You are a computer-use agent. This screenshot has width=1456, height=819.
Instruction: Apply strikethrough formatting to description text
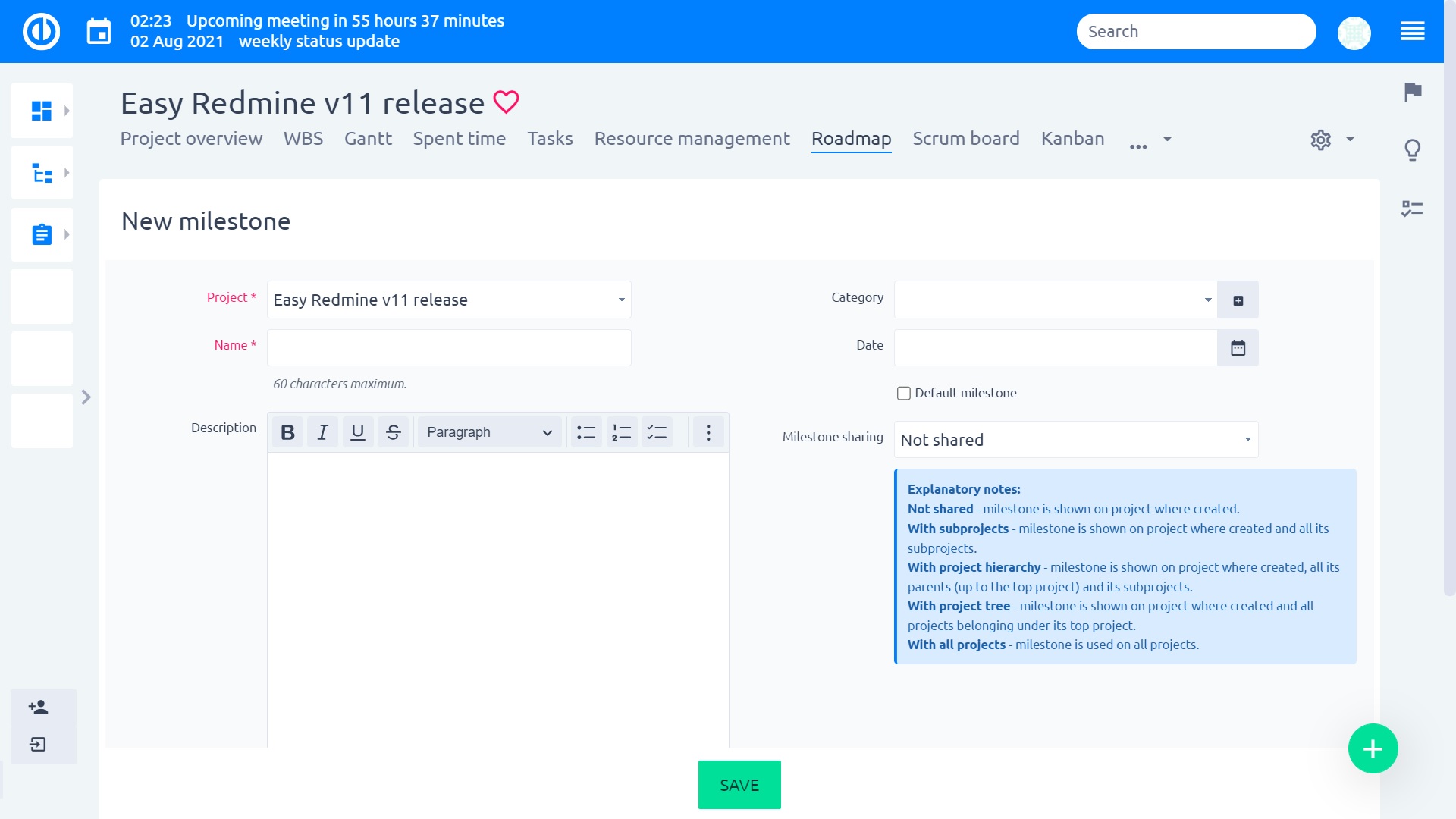coord(394,431)
